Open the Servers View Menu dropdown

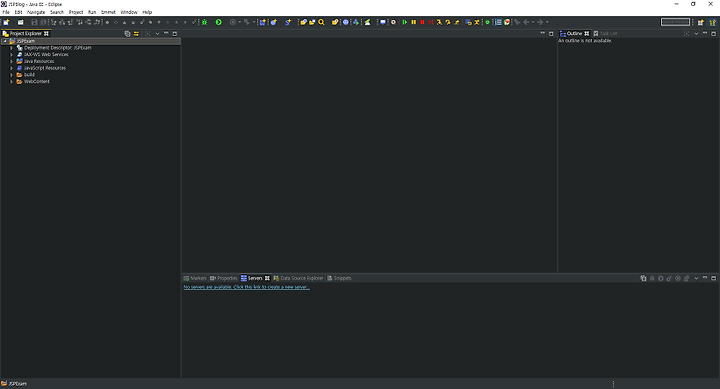[696, 278]
